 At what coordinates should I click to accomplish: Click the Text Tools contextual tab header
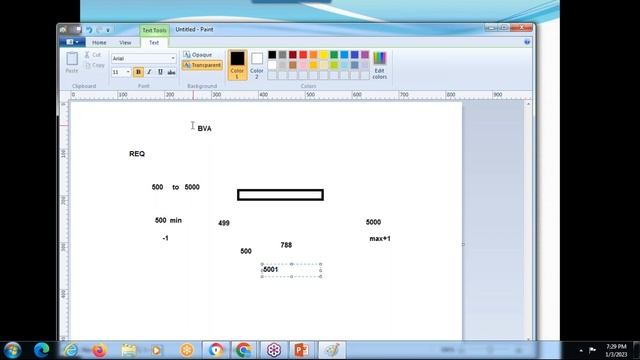(154, 30)
